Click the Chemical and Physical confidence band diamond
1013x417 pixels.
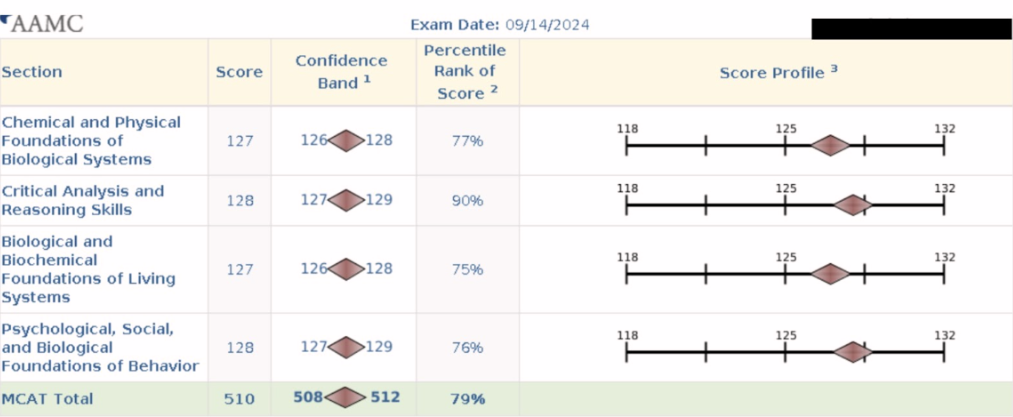tap(346, 140)
